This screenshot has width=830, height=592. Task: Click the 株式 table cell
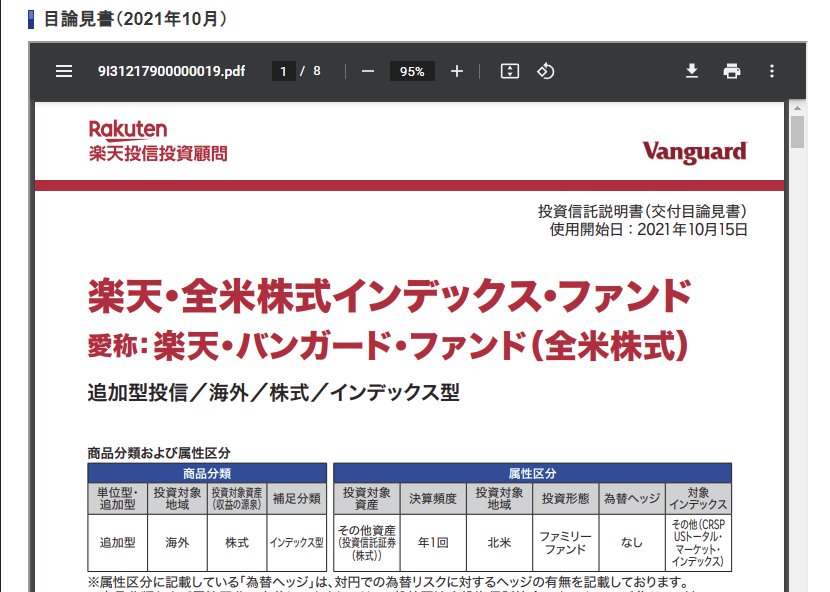click(237, 543)
